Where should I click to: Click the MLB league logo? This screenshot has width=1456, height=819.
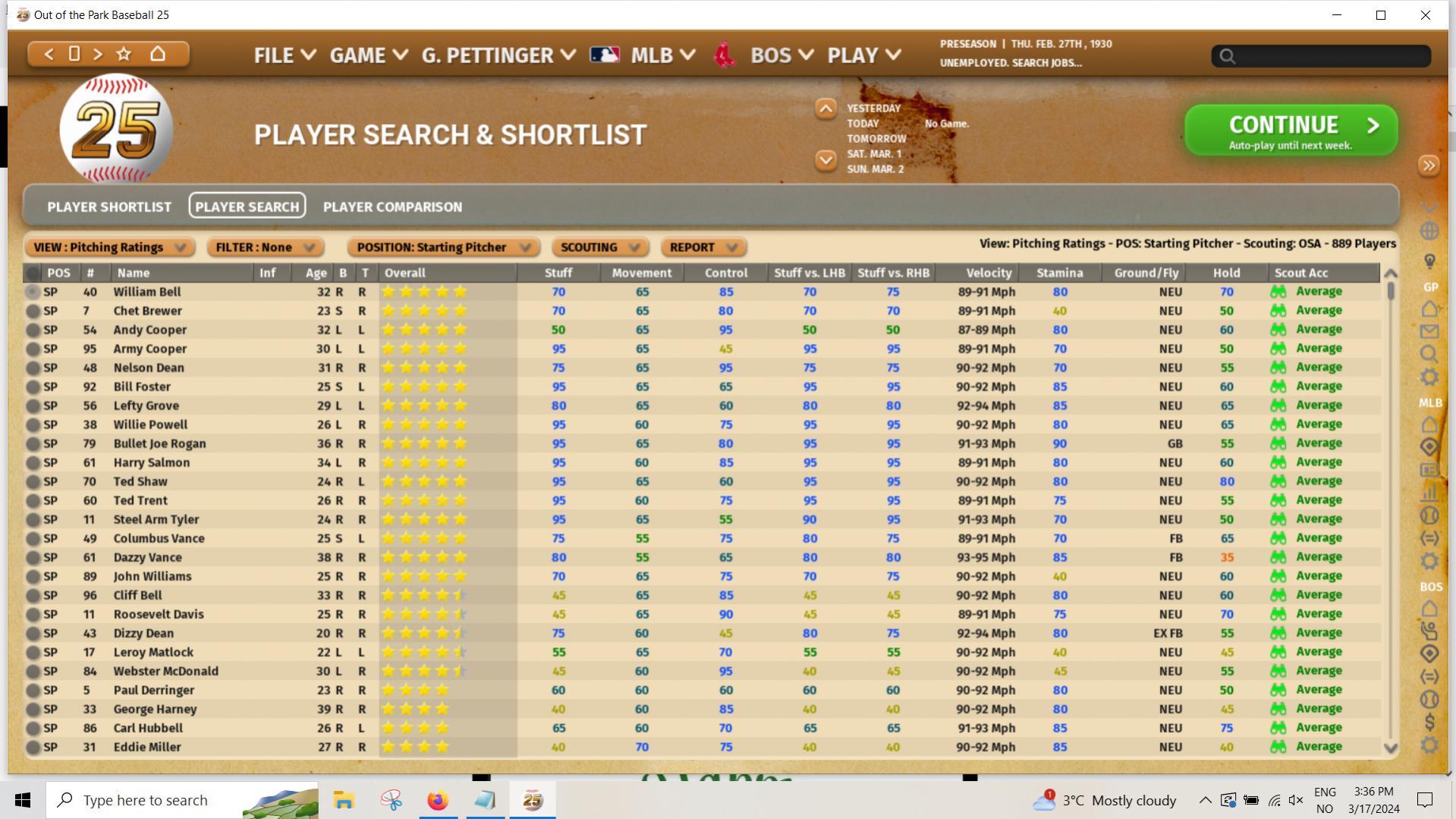tap(605, 55)
